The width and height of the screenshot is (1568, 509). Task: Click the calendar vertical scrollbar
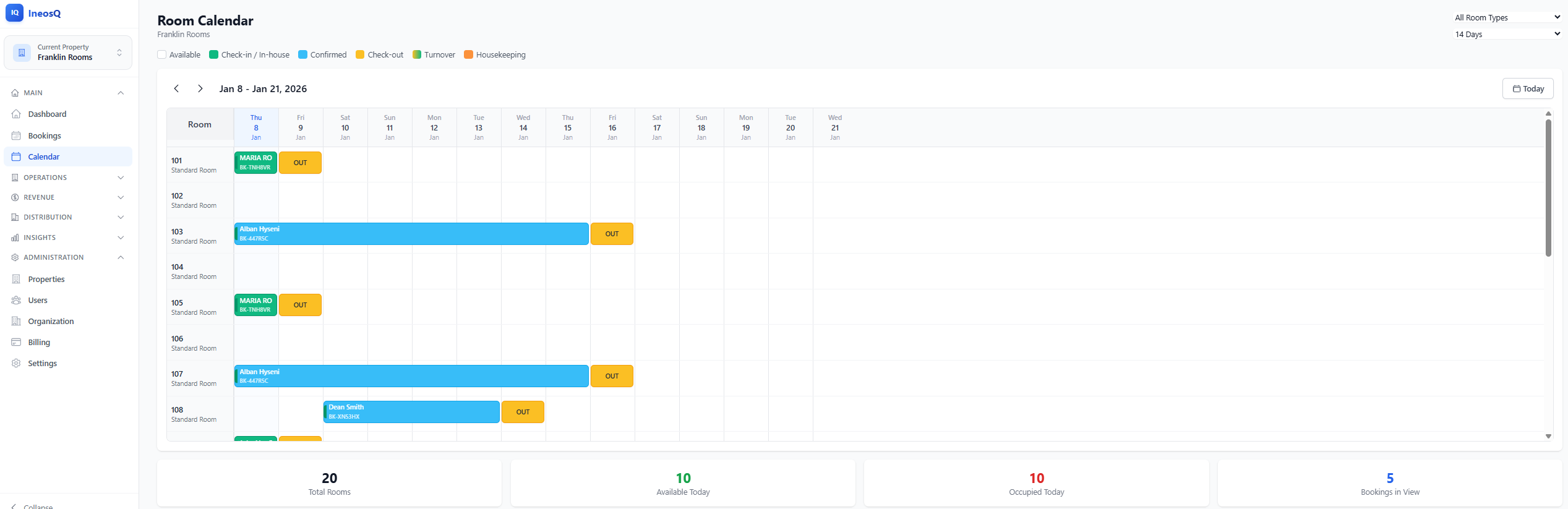coord(1549,187)
